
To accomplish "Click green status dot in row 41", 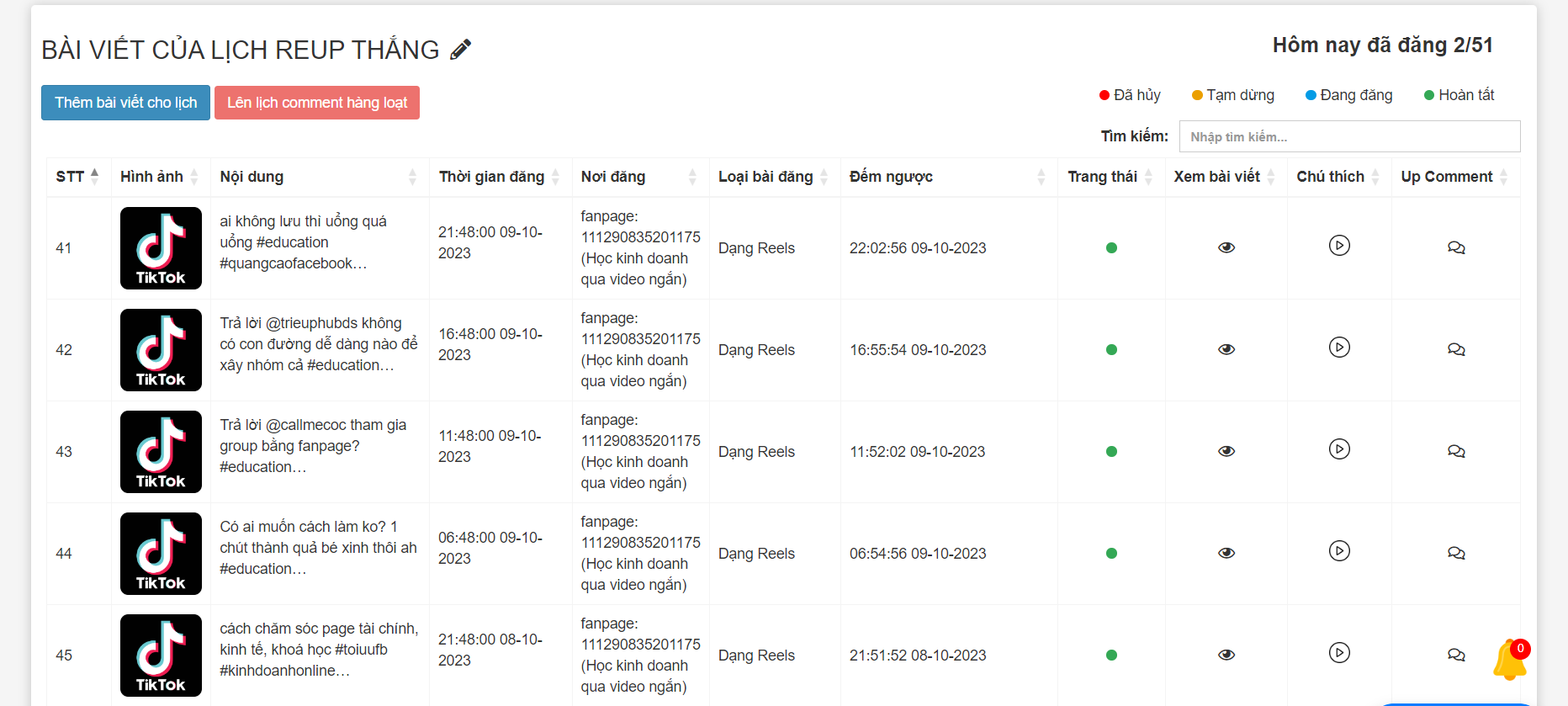I will (1111, 248).
